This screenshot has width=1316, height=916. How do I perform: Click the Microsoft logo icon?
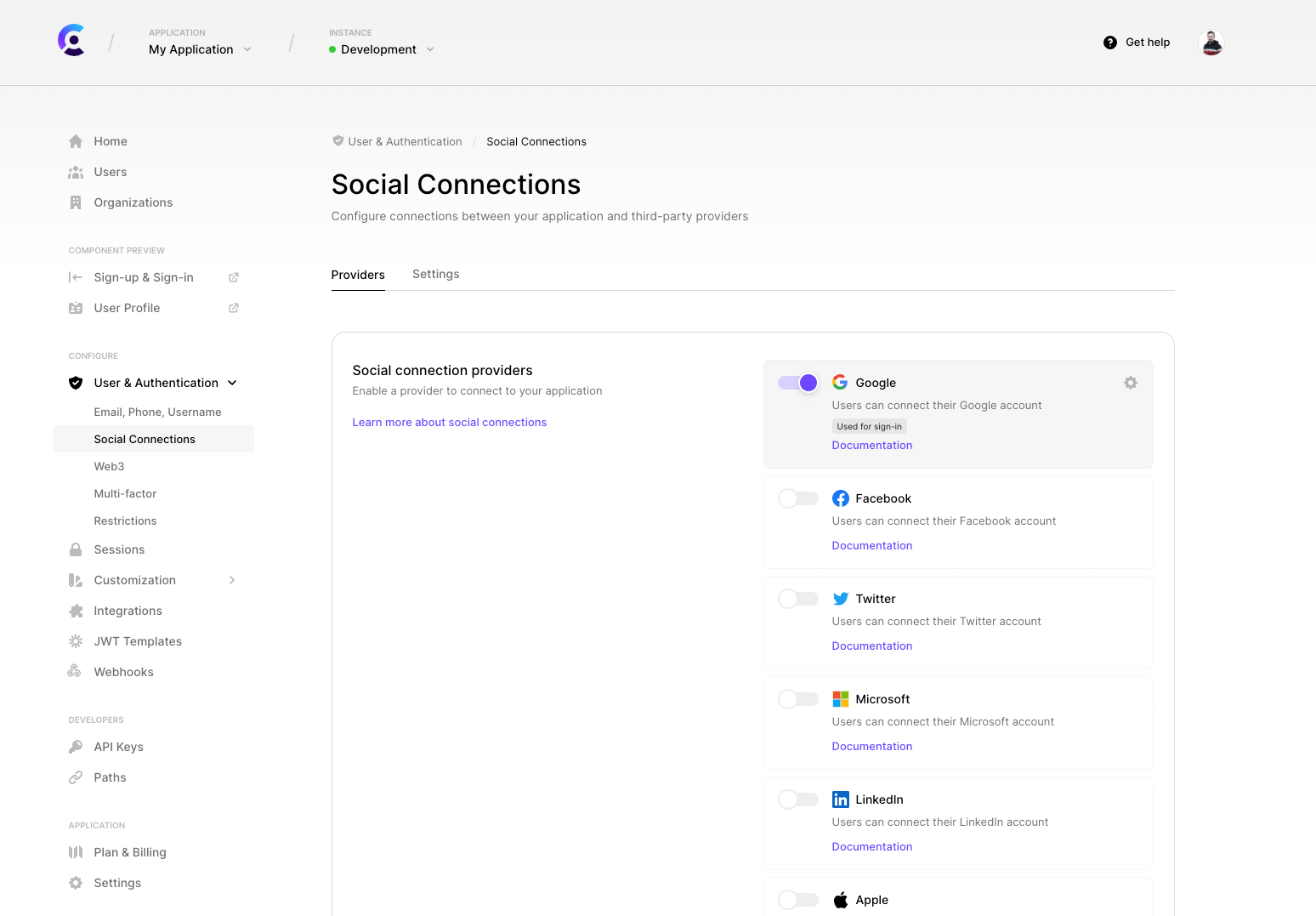click(841, 699)
